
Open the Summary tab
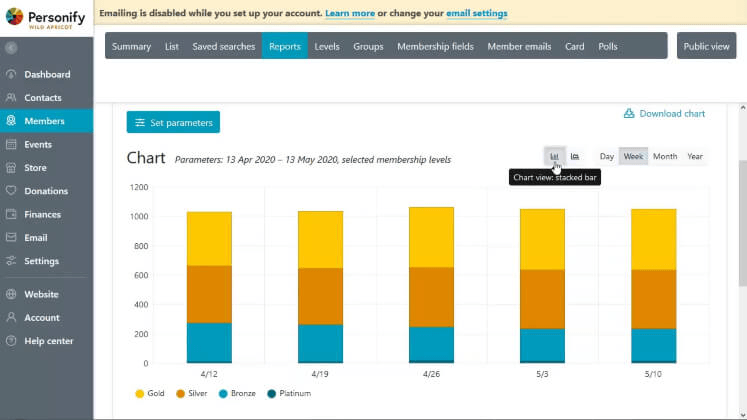(x=131, y=46)
